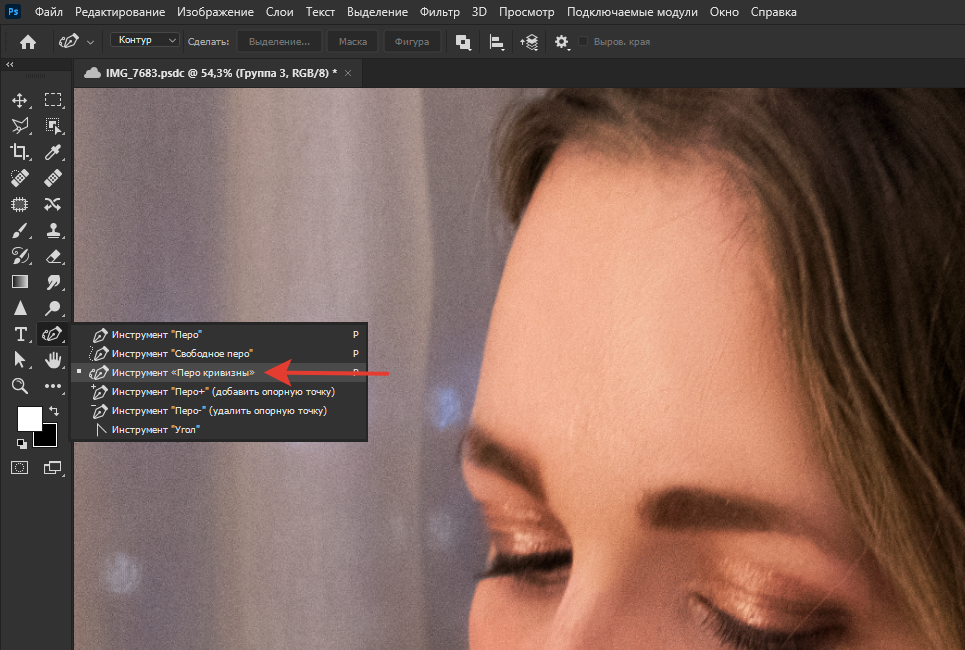Click the Curvature Pen tool in toolbox
This screenshot has height=650, width=965.
(52, 334)
